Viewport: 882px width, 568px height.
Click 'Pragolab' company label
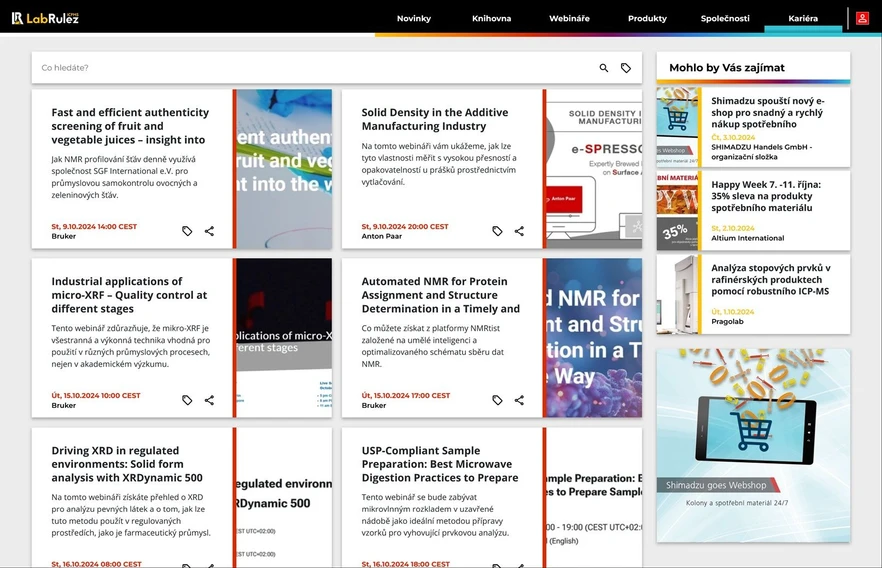[727, 322]
